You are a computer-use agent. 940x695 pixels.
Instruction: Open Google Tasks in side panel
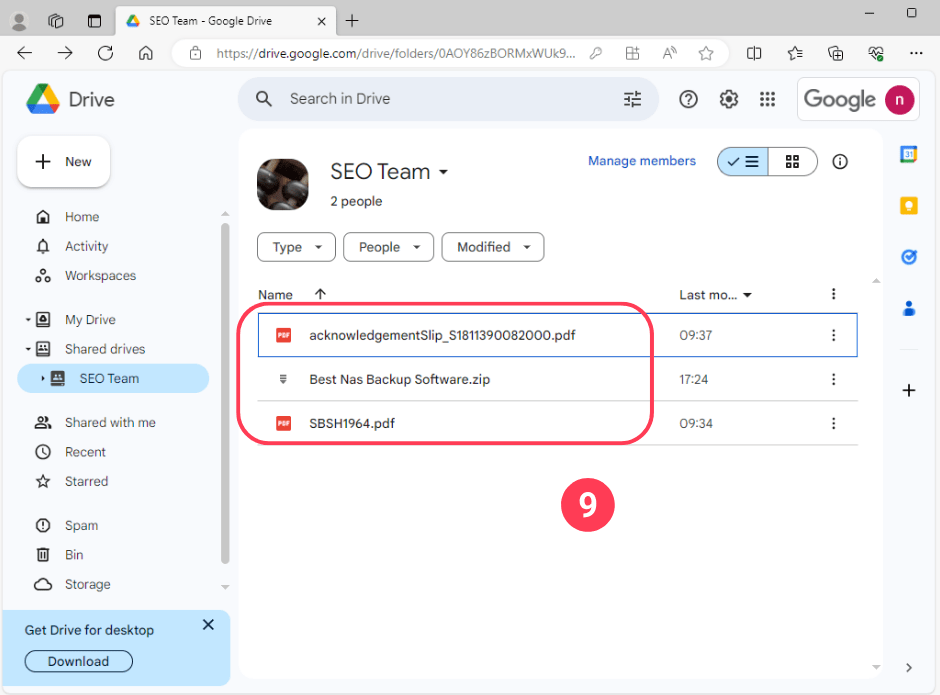tap(908, 257)
